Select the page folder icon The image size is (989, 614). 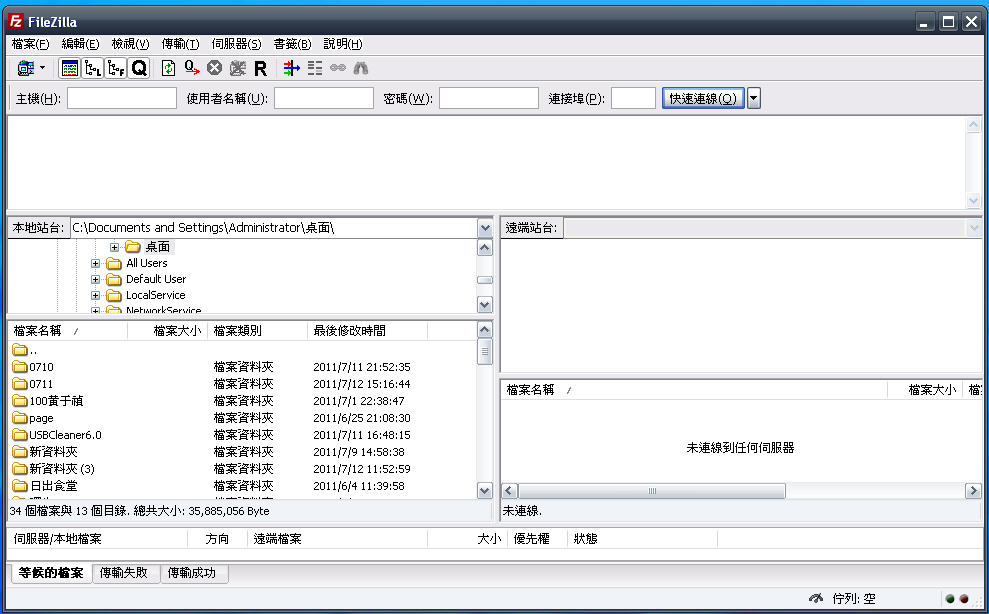[x=20, y=418]
